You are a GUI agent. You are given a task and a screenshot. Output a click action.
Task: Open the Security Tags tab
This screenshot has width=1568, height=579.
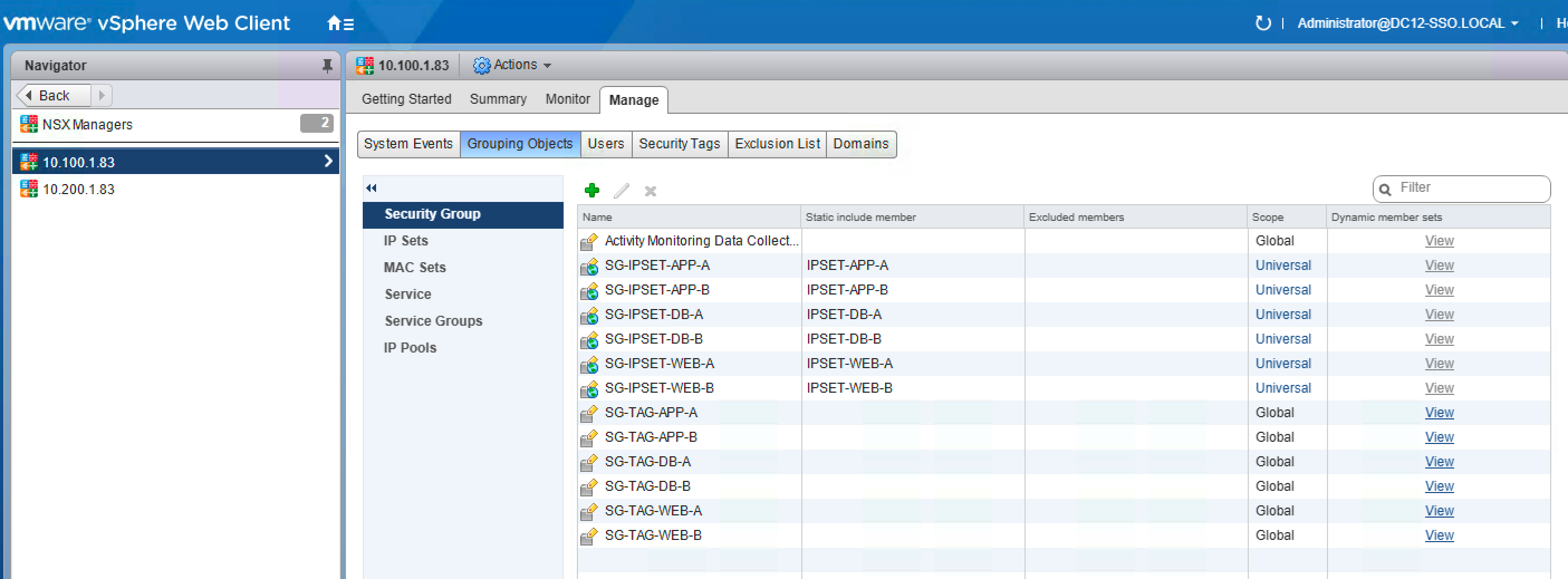click(679, 144)
